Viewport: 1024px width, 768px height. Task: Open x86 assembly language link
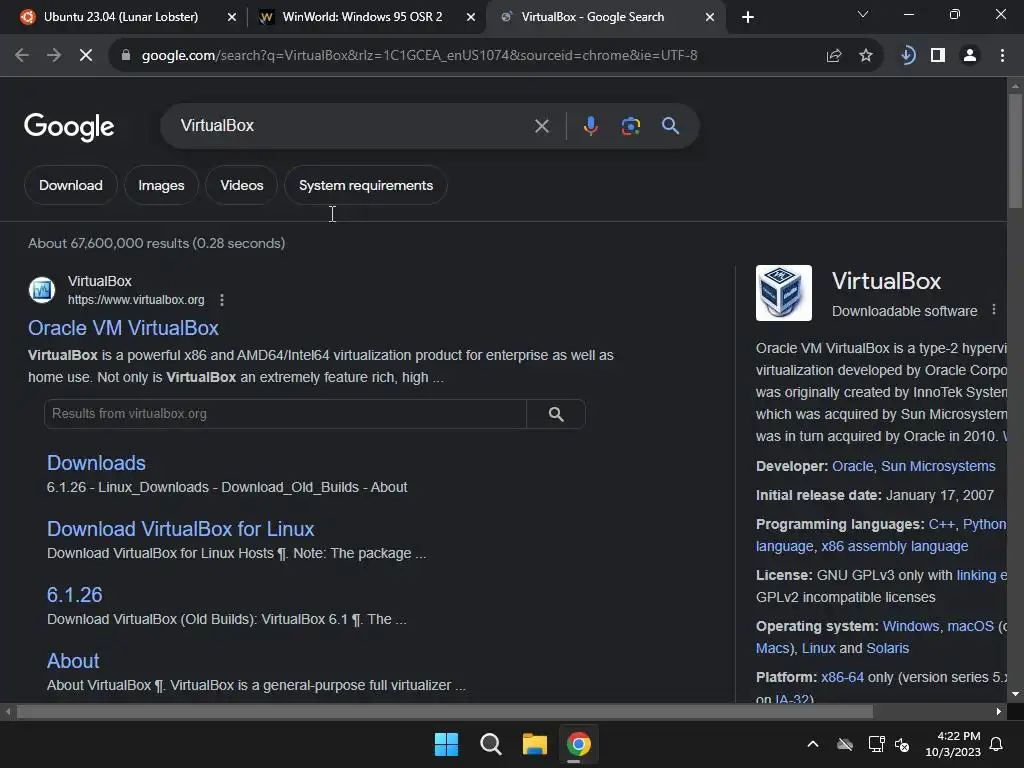pyautogui.click(x=895, y=547)
